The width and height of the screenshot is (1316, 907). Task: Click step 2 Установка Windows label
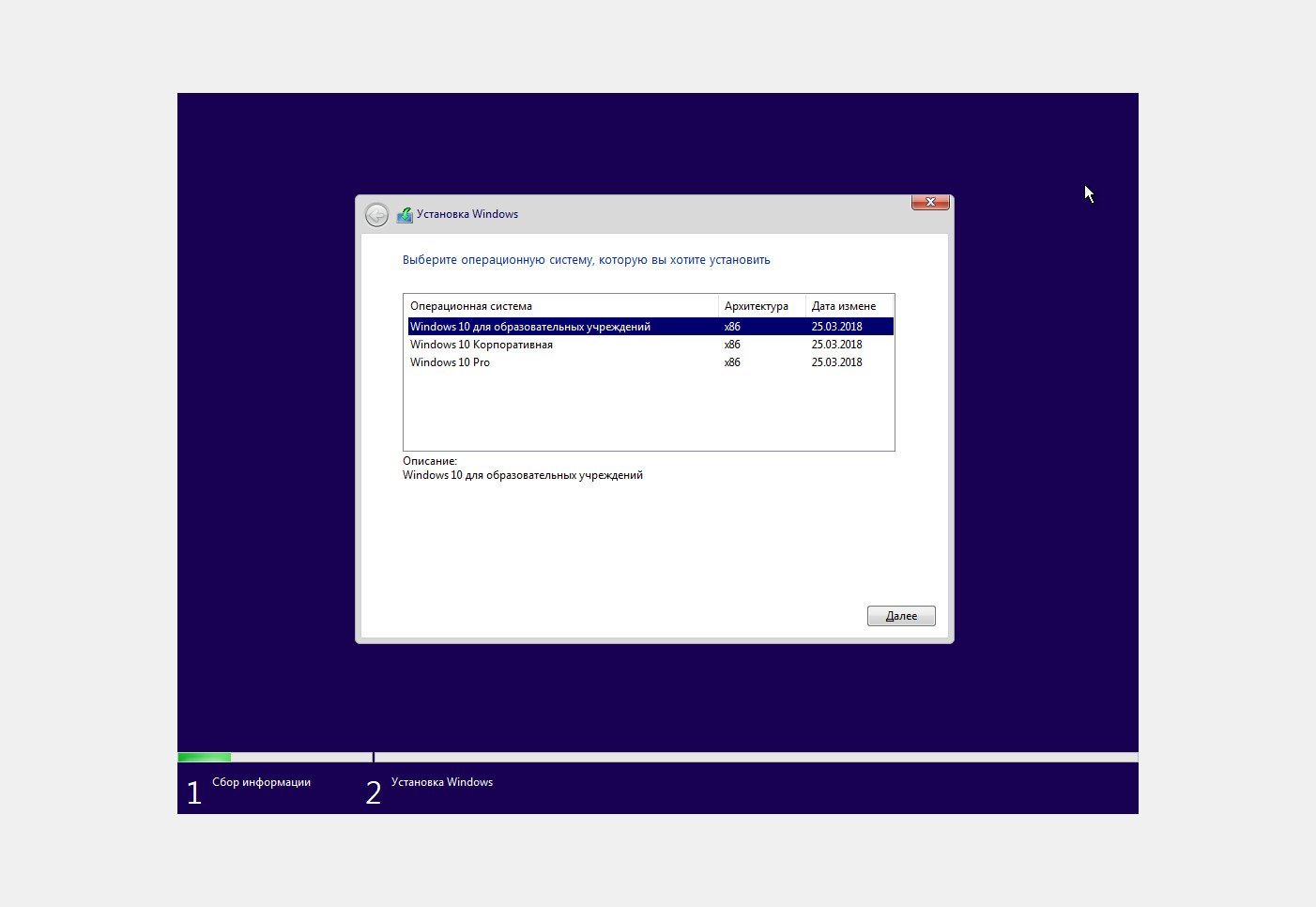pyautogui.click(x=442, y=782)
